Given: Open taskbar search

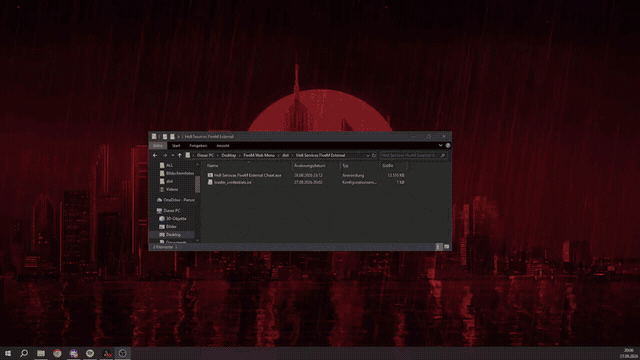Looking at the screenshot, I should click(24, 353).
